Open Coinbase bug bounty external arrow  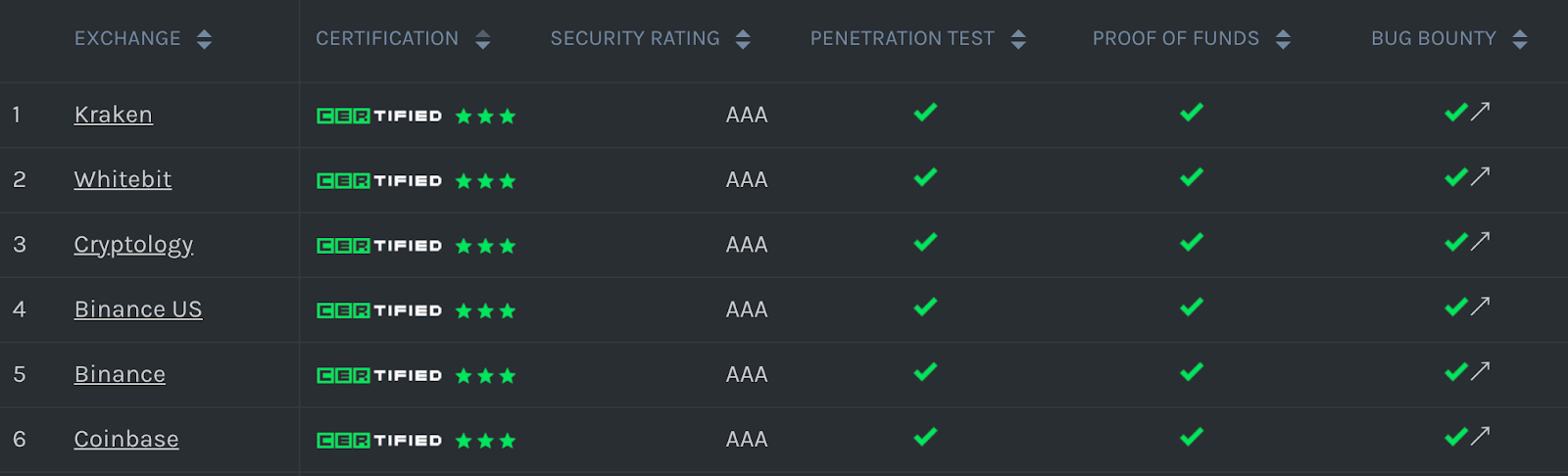[1480, 436]
